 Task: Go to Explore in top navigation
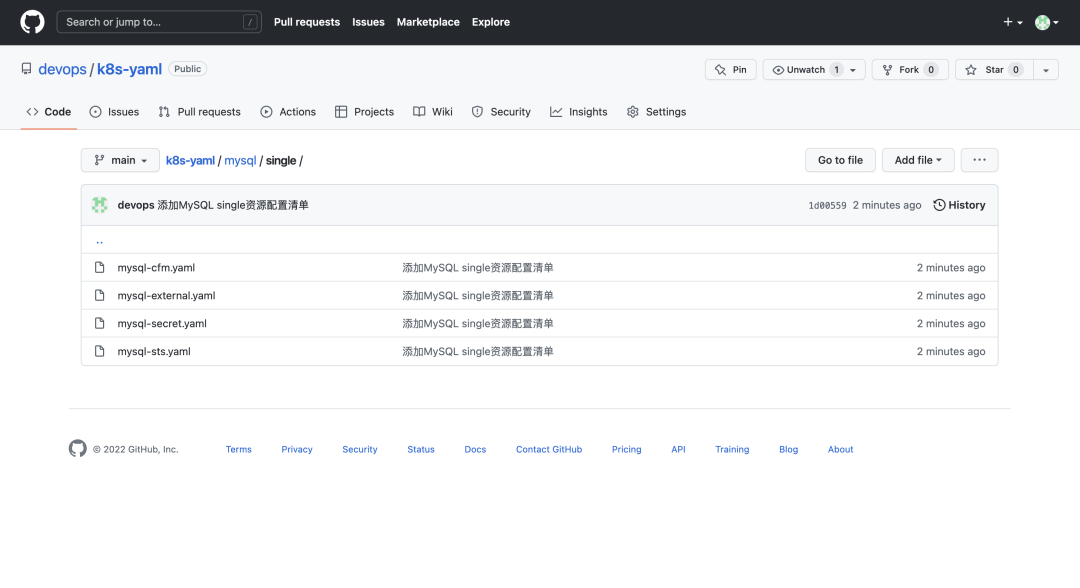[x=490, y=22]
